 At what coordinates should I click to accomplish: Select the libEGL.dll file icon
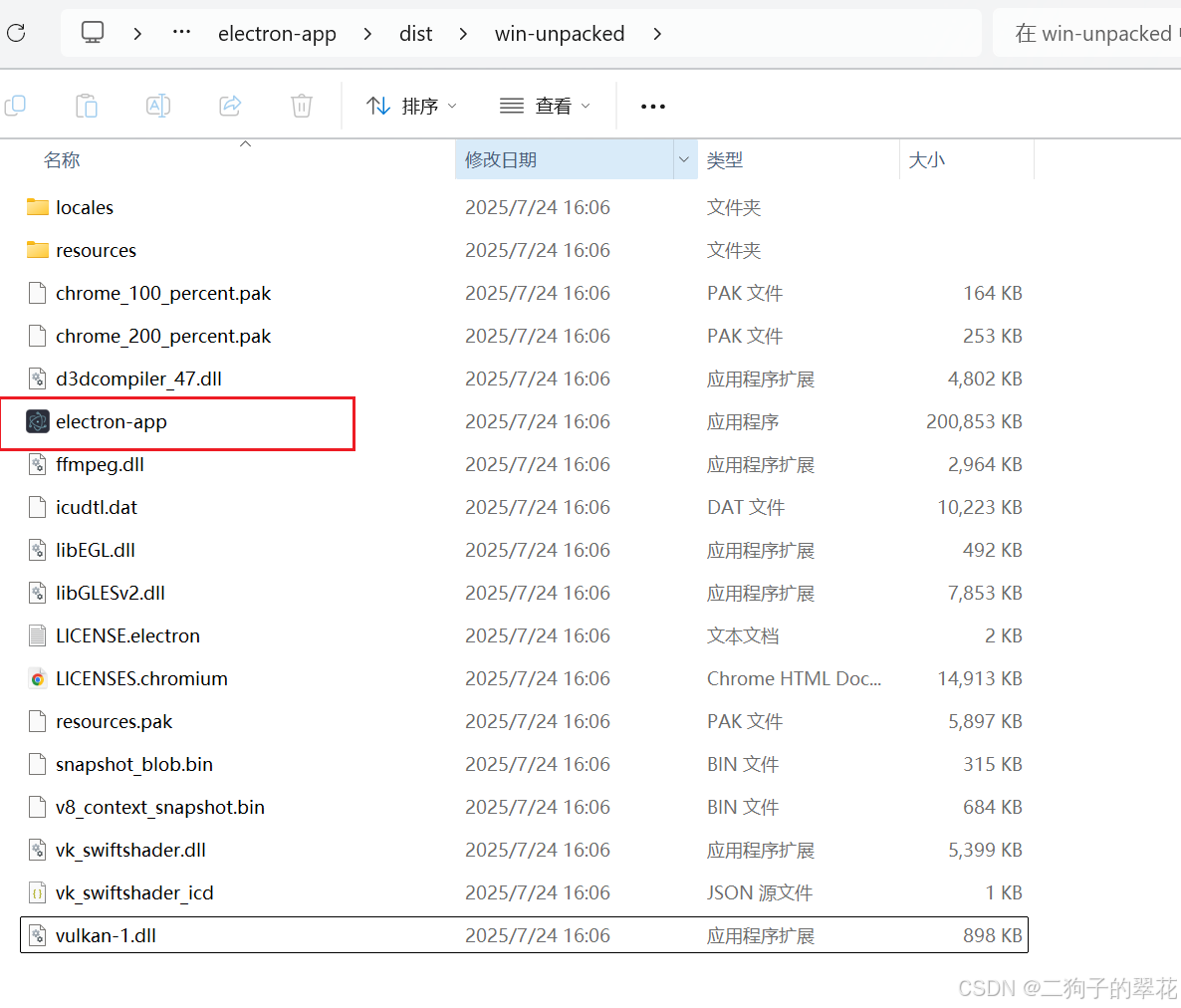[x=37, y=551]
